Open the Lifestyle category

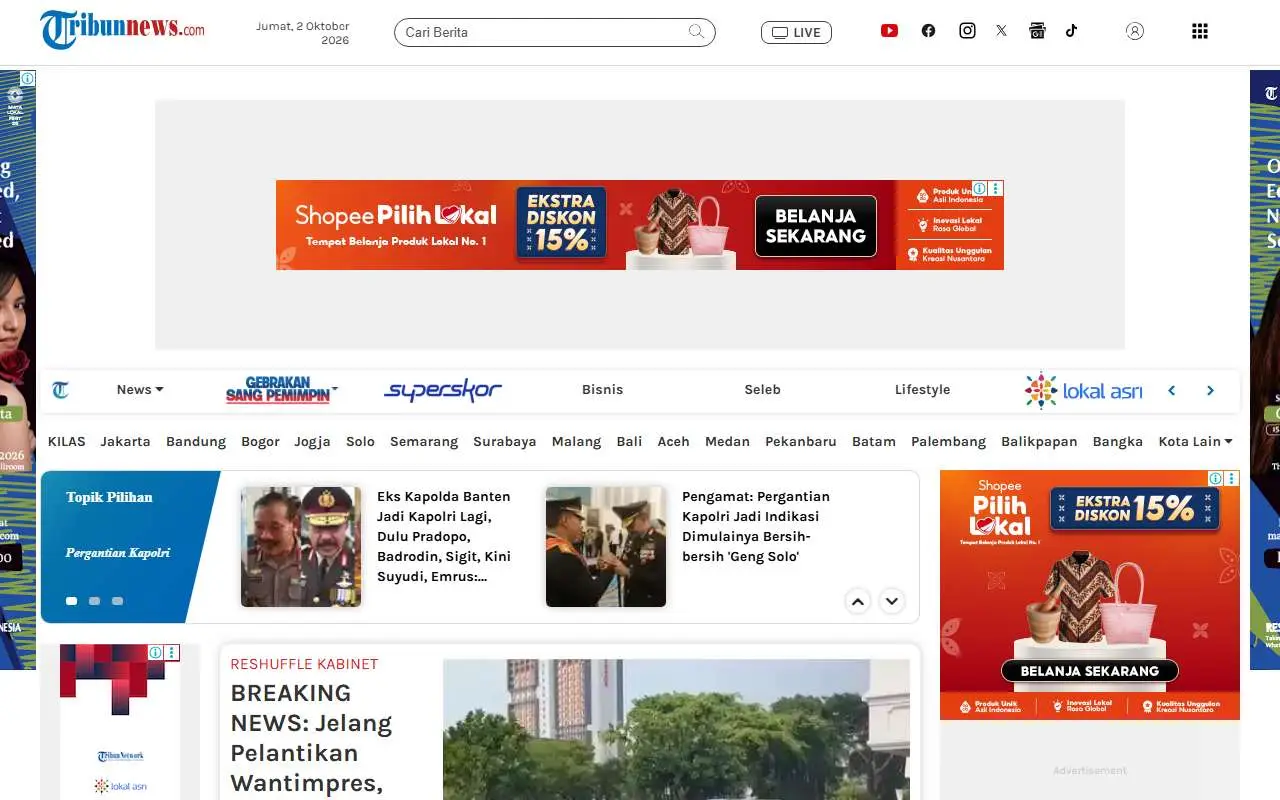[922, 390]
